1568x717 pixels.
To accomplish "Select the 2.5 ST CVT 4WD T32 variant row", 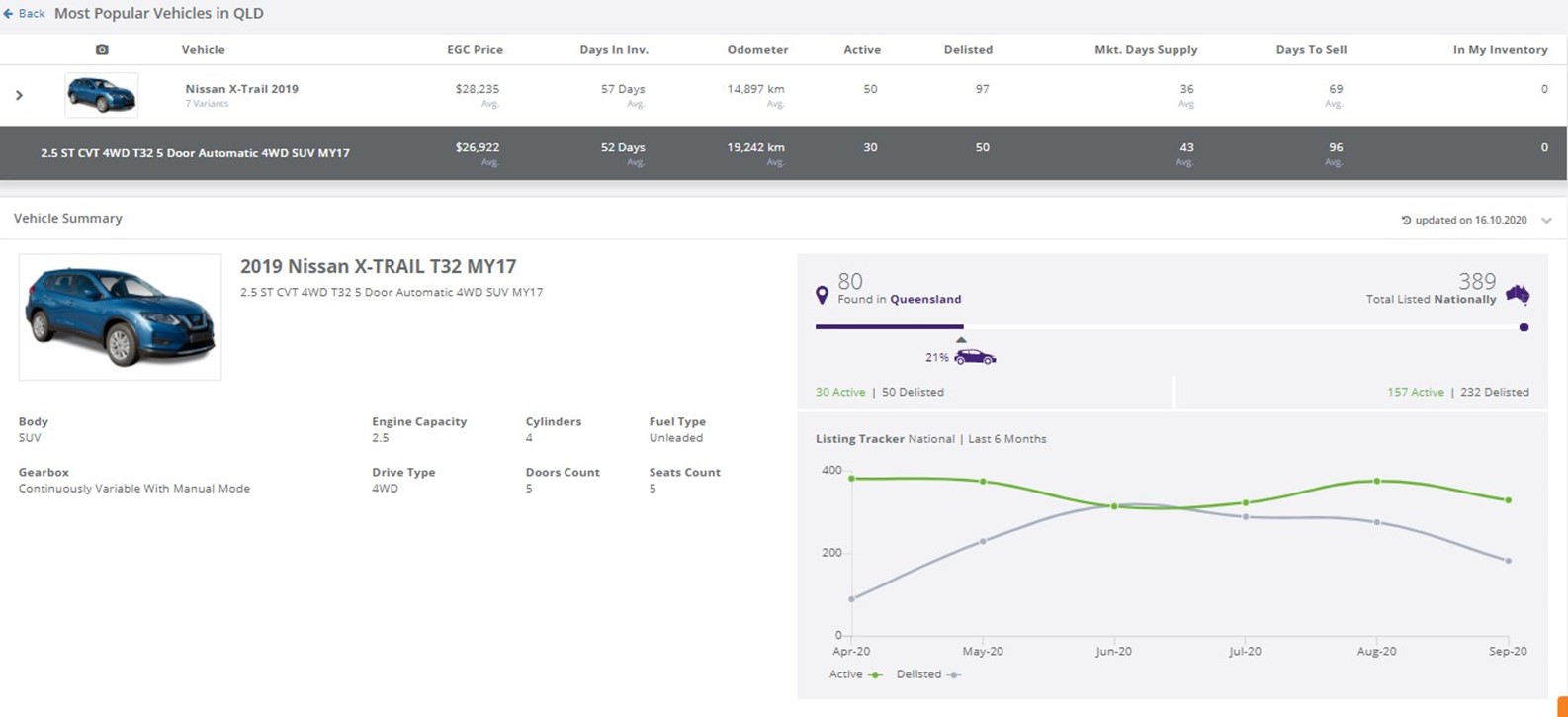I will (783, 152).
